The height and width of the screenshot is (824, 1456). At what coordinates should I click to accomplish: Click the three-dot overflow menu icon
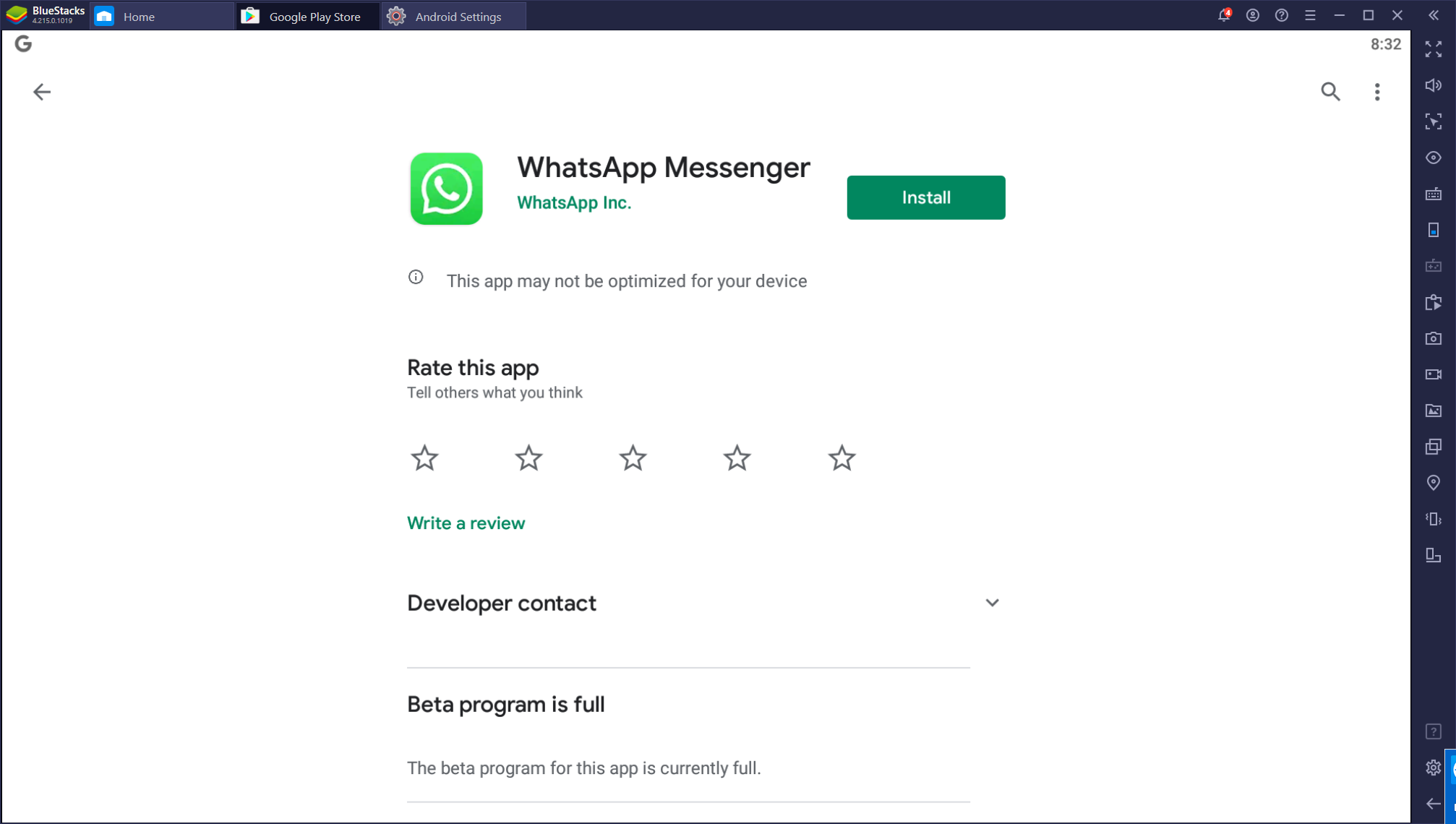tap(1377, 92)
